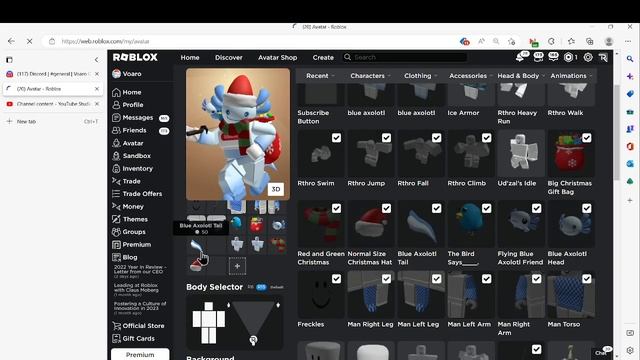The width and height of the screenshot is (640, 360).
Task: Uncheck Rthro Jump animation
Action: (x=387, y=138)
